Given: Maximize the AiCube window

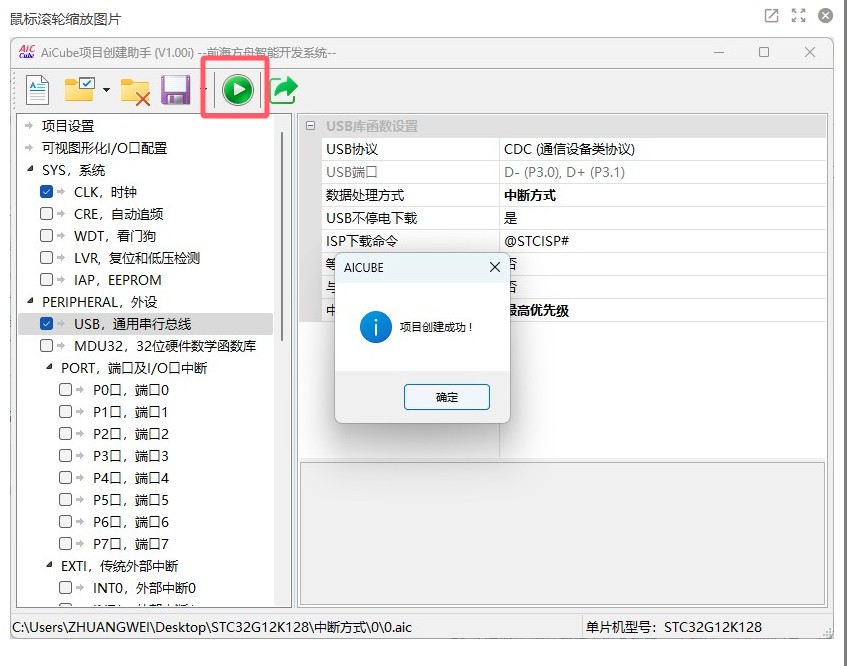Looking at the screenshot, I should click(x=764, y=52).
